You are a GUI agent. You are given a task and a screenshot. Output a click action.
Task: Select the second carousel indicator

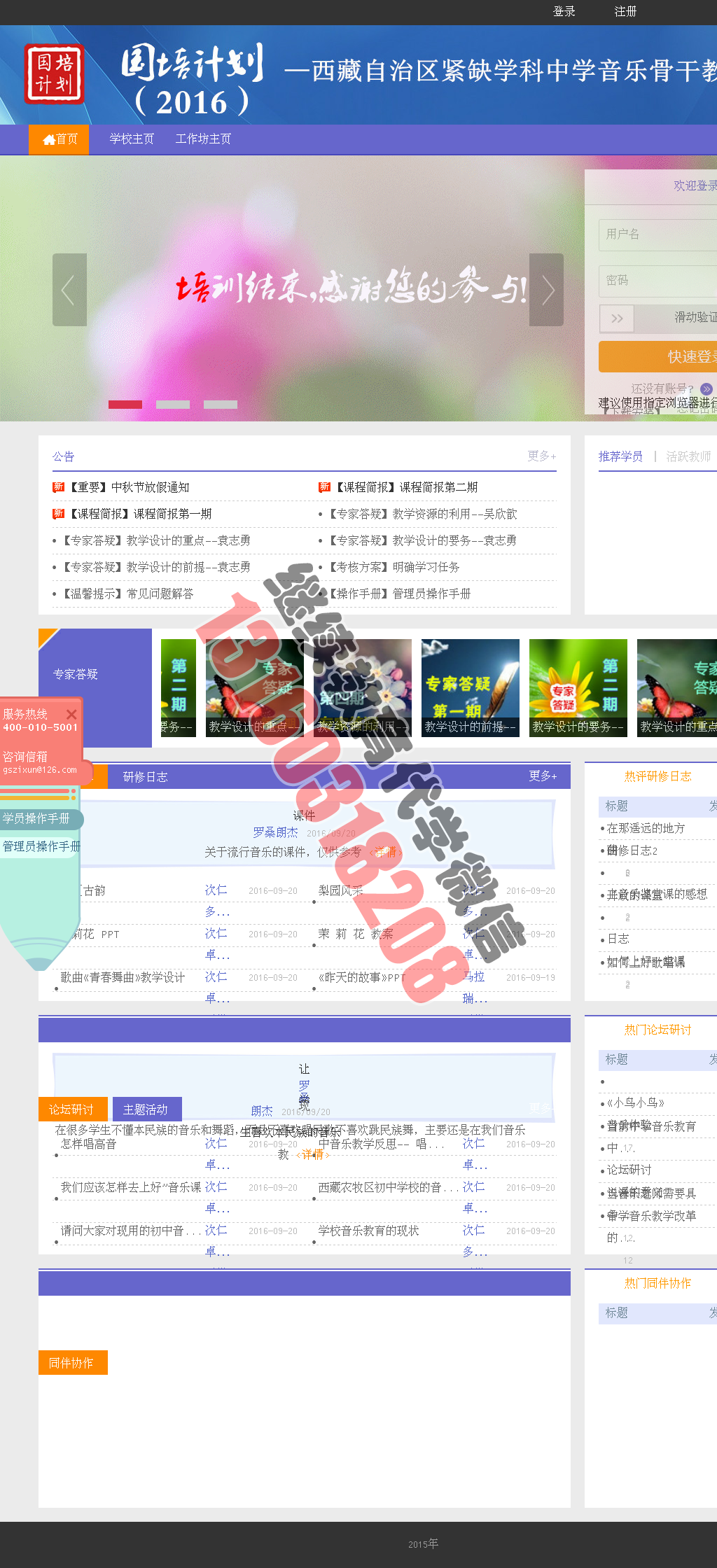coord(173,405)
